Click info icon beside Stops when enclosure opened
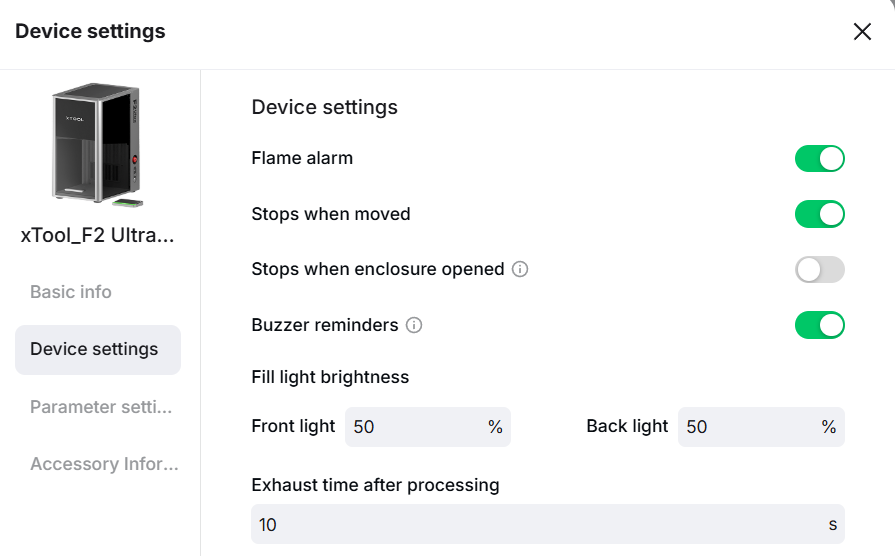The image size is (895, 556). pos(520,270)
